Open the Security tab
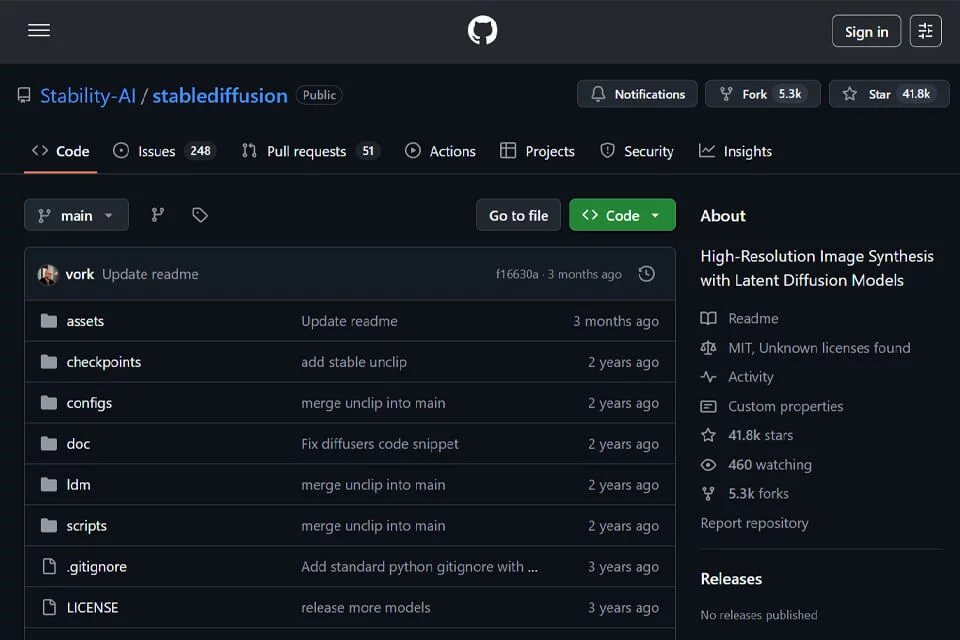This screenshot has height=640, width=960. (637, 151)
